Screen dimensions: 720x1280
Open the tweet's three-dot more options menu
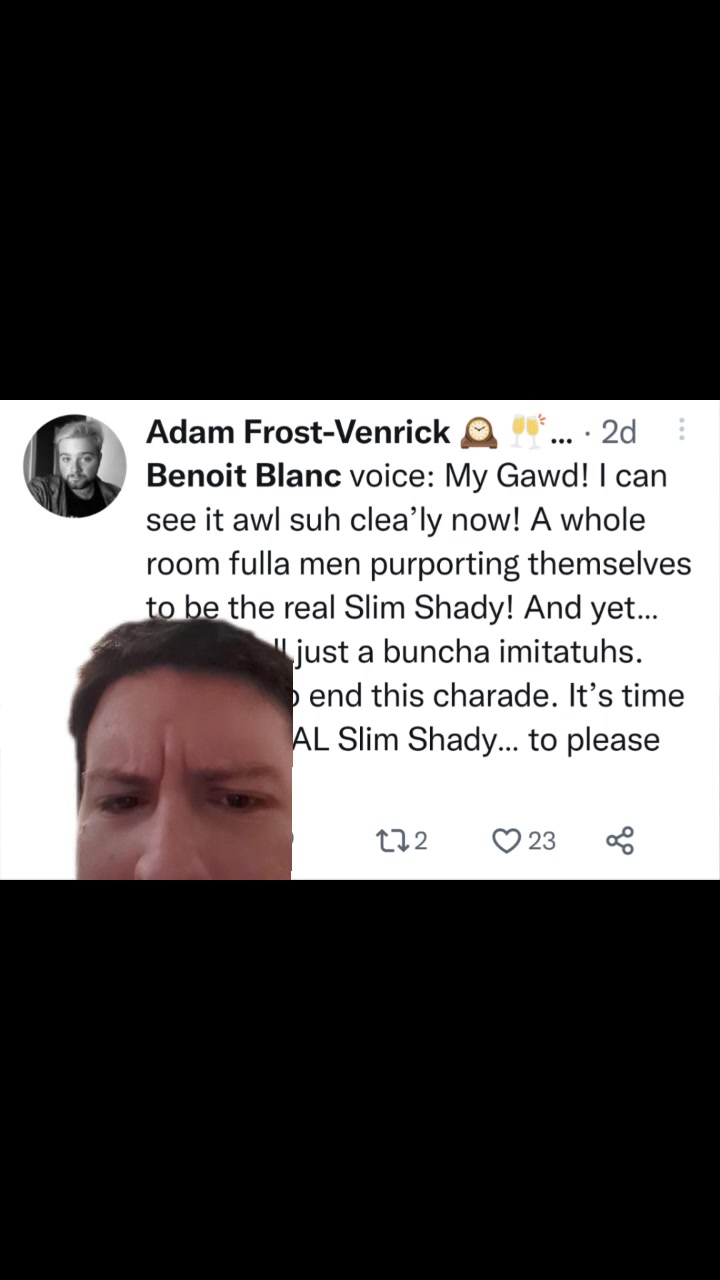(x=682, y=429)
